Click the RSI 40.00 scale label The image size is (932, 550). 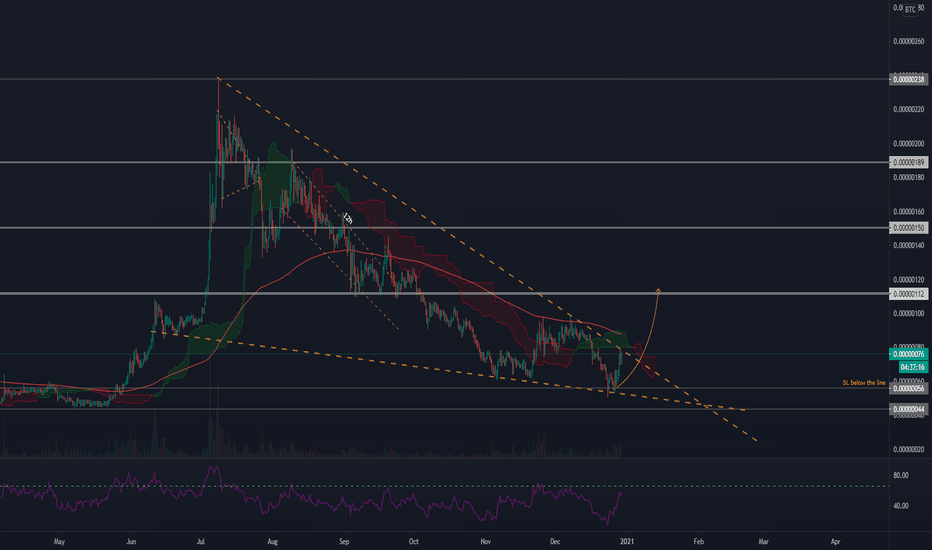(x=900, y=506)
